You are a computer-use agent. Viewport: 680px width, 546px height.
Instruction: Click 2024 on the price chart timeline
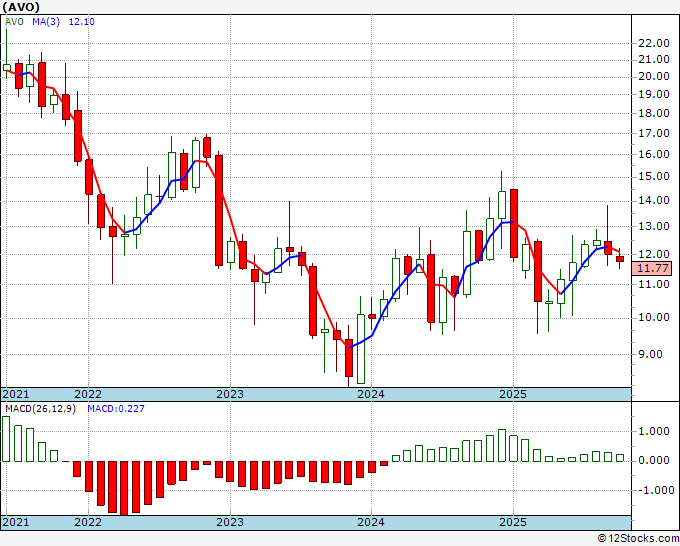tap(371, 394)
